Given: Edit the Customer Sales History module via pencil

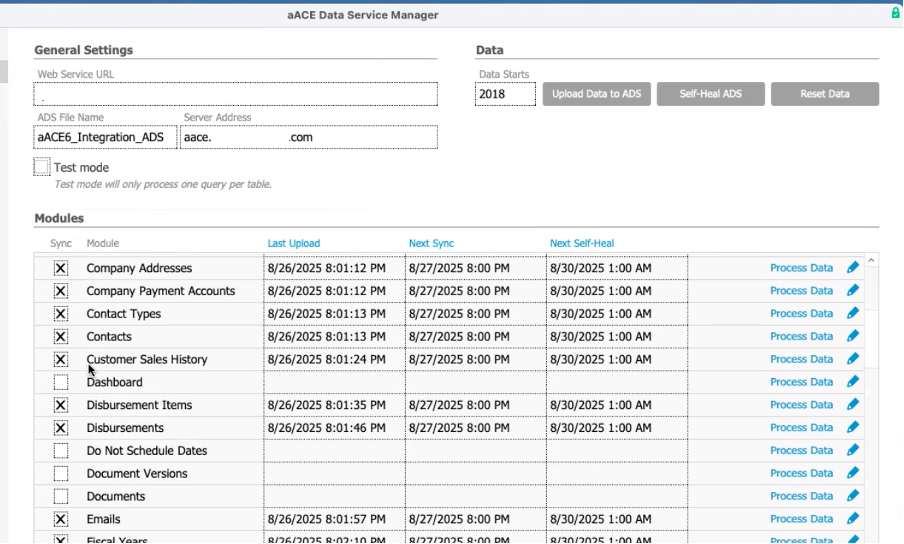Looking at the screenshot, I should (x=853, y=359).
